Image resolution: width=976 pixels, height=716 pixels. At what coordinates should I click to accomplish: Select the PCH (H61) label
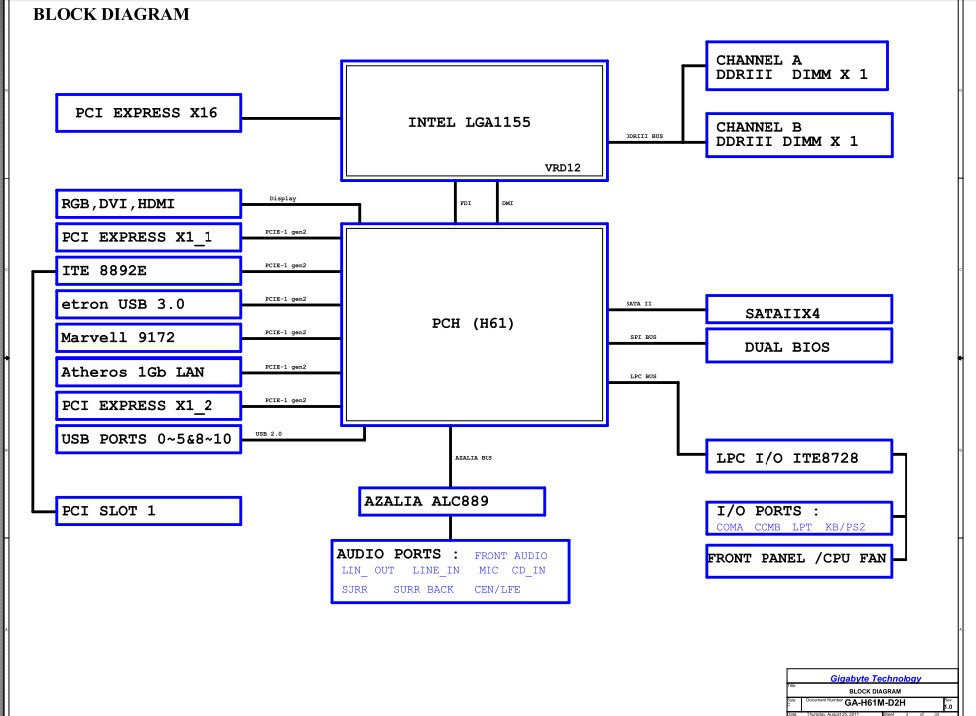click(473, 323)
